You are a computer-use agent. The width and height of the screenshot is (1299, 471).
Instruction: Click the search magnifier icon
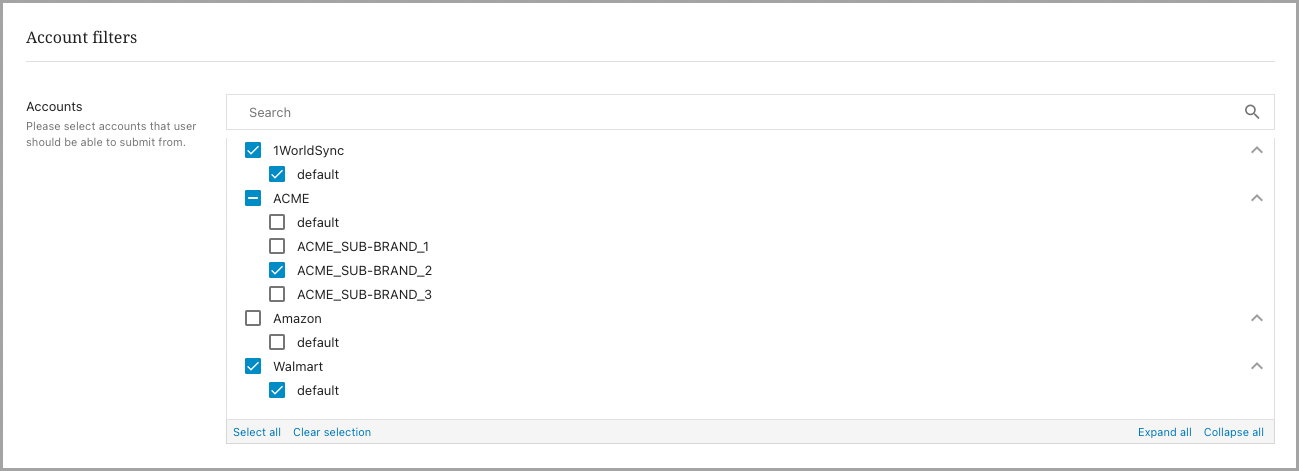coord(1252,112)
